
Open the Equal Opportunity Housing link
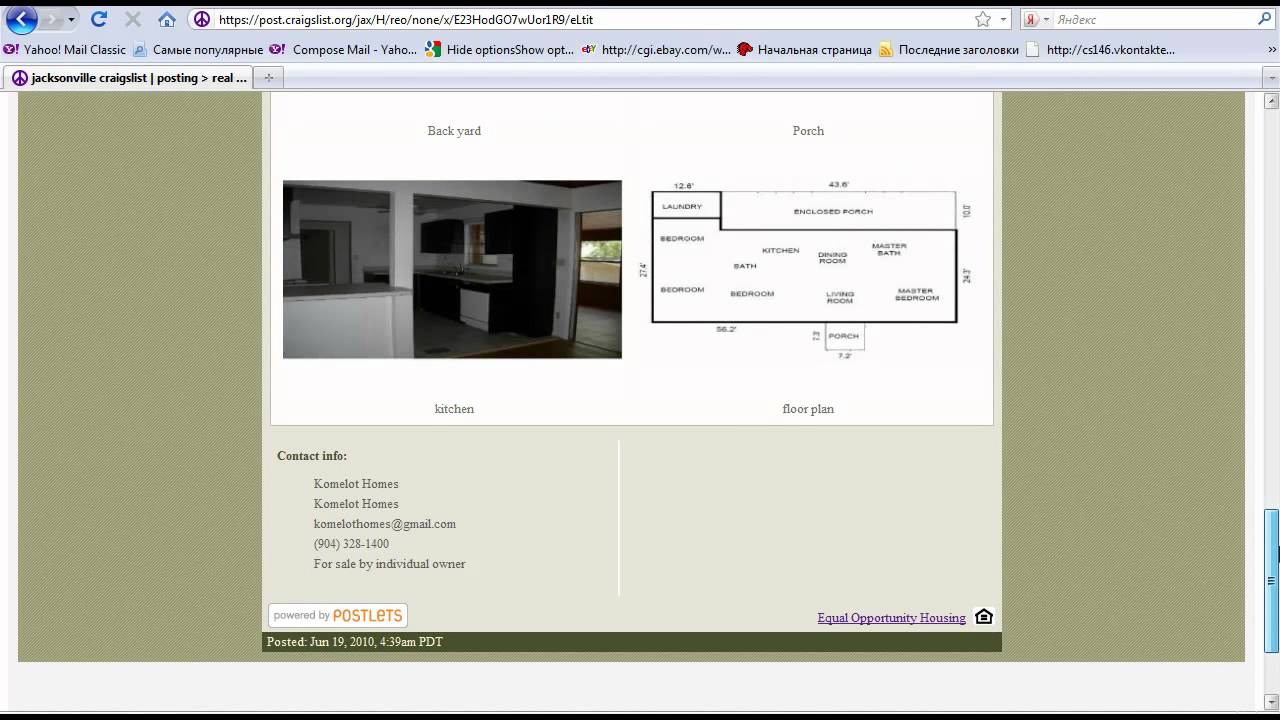[x=891, y=618]
